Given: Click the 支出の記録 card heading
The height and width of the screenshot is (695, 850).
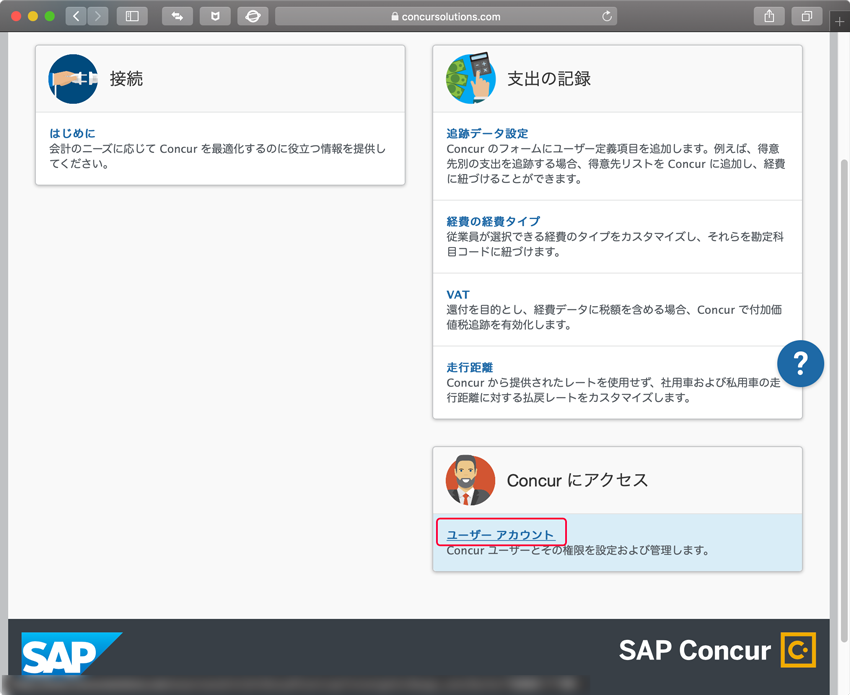Looking at the screenshot, I should coord(549,79).
